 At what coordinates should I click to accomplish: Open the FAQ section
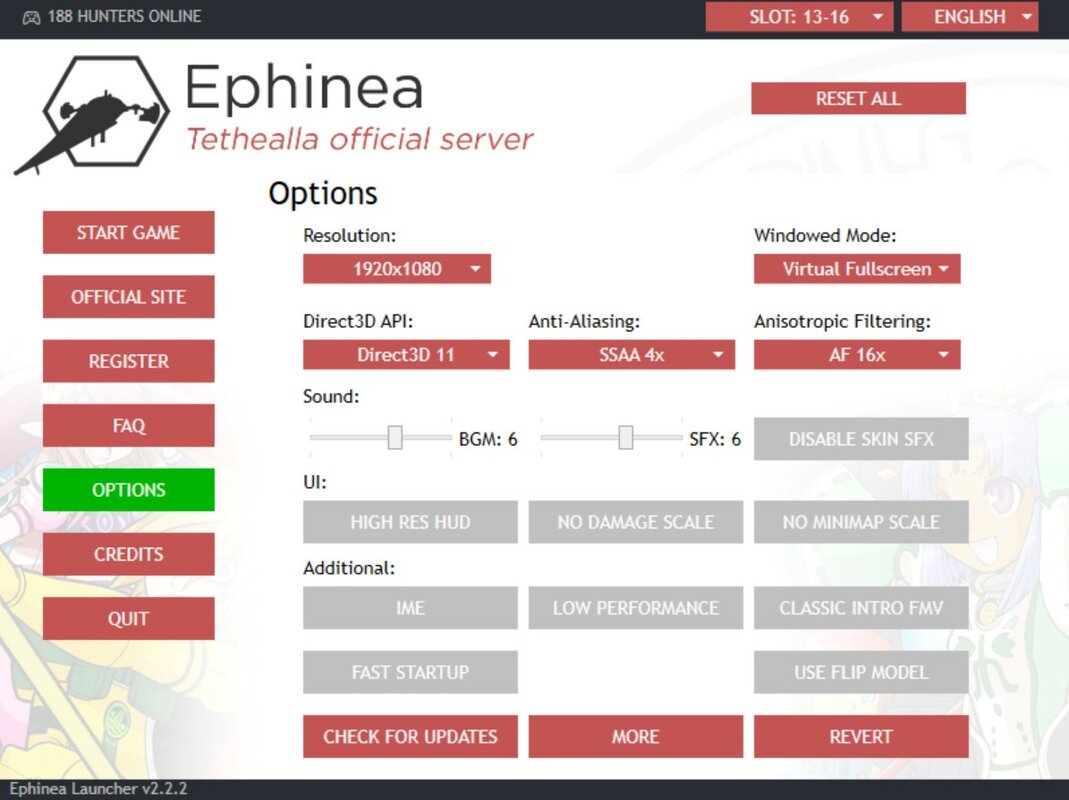coord(128,426)
